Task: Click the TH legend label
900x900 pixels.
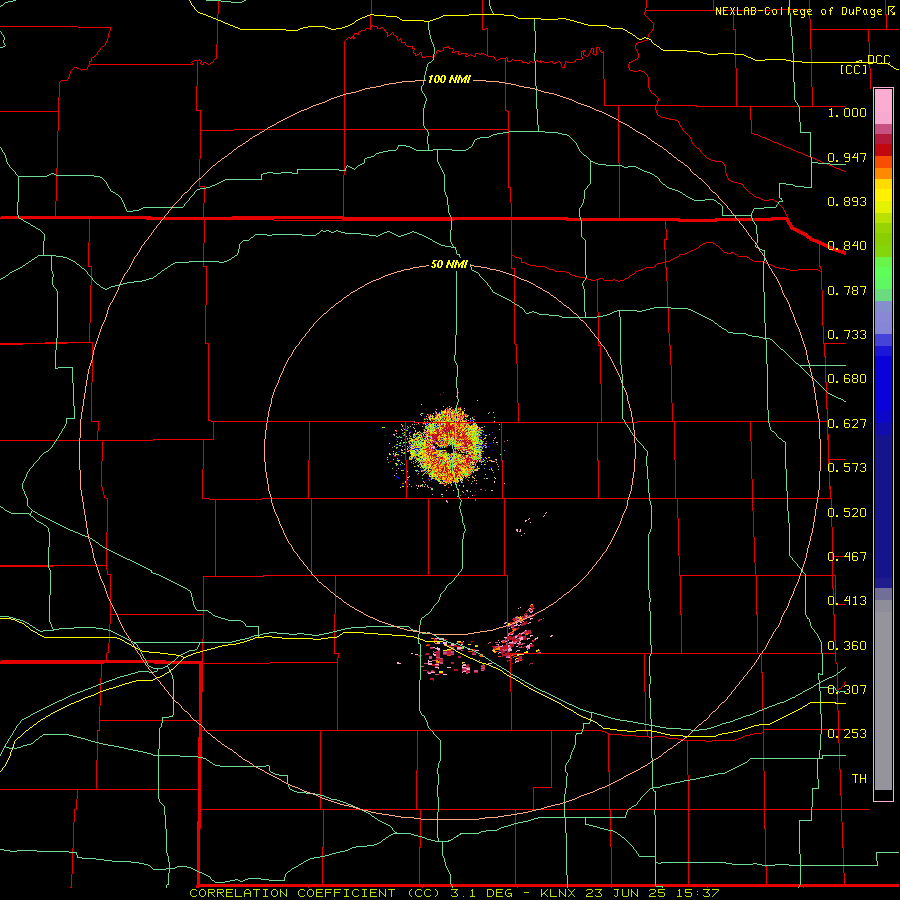Action: click(x=859, y=779)
